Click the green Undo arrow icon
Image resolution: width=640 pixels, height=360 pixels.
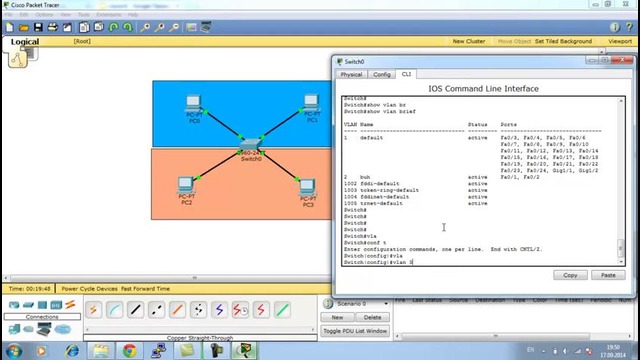click(x=114, y=27)
